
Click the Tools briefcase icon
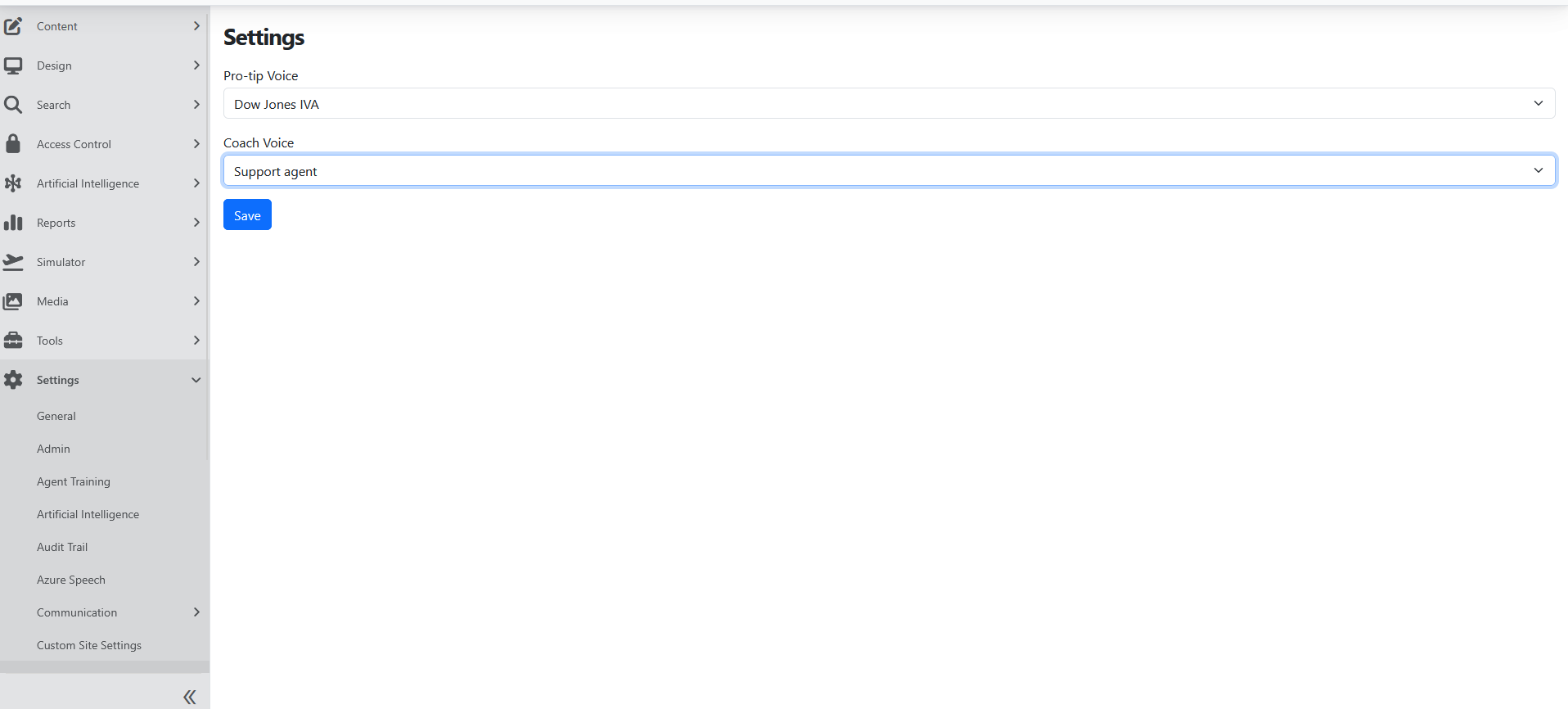pyautogui.click(x=13, y=341)
